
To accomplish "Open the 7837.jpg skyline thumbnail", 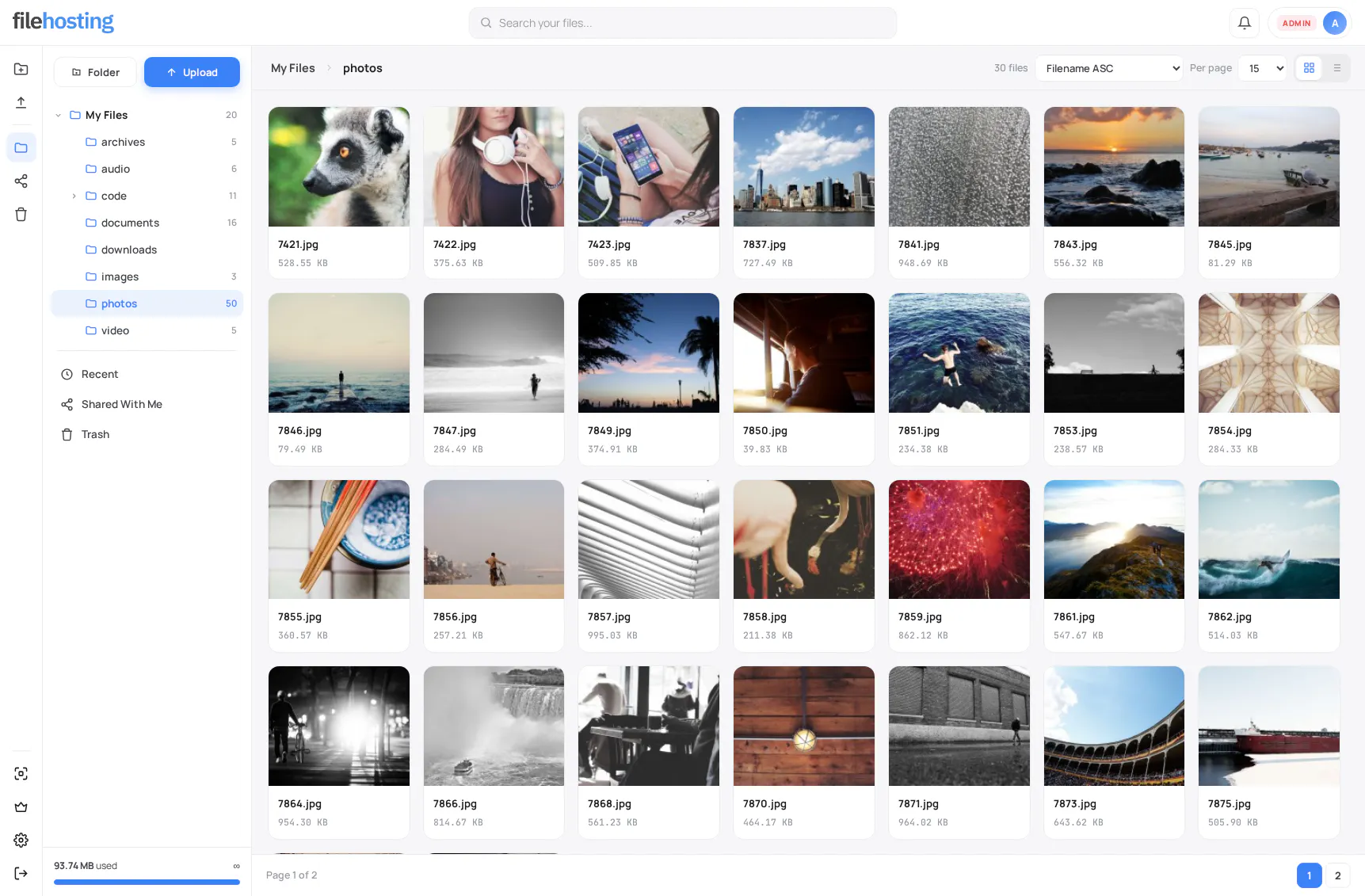I will point(804,166).
